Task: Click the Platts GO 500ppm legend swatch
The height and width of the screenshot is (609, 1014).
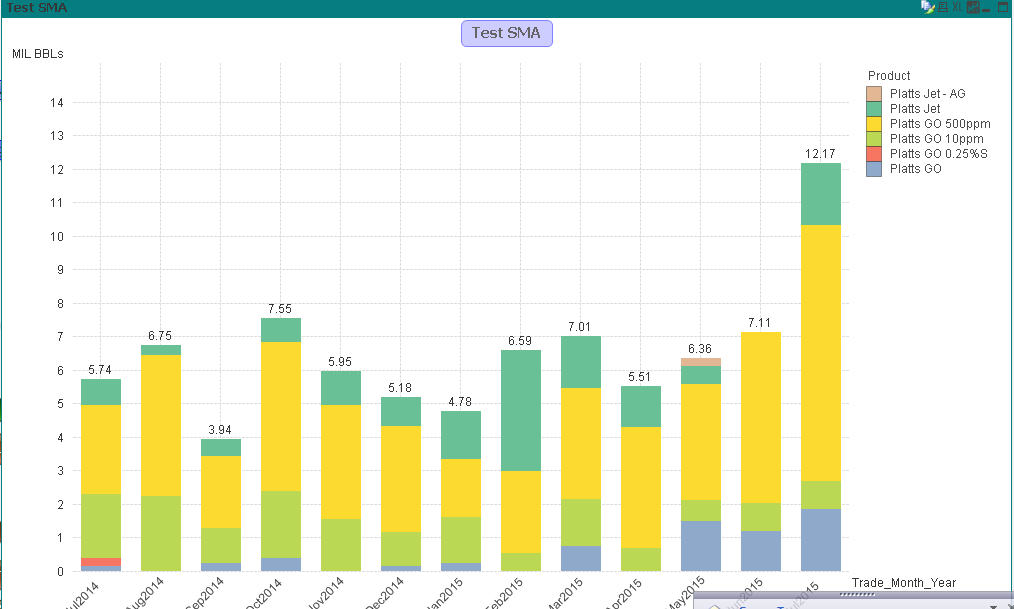Action: pos(874,123)
